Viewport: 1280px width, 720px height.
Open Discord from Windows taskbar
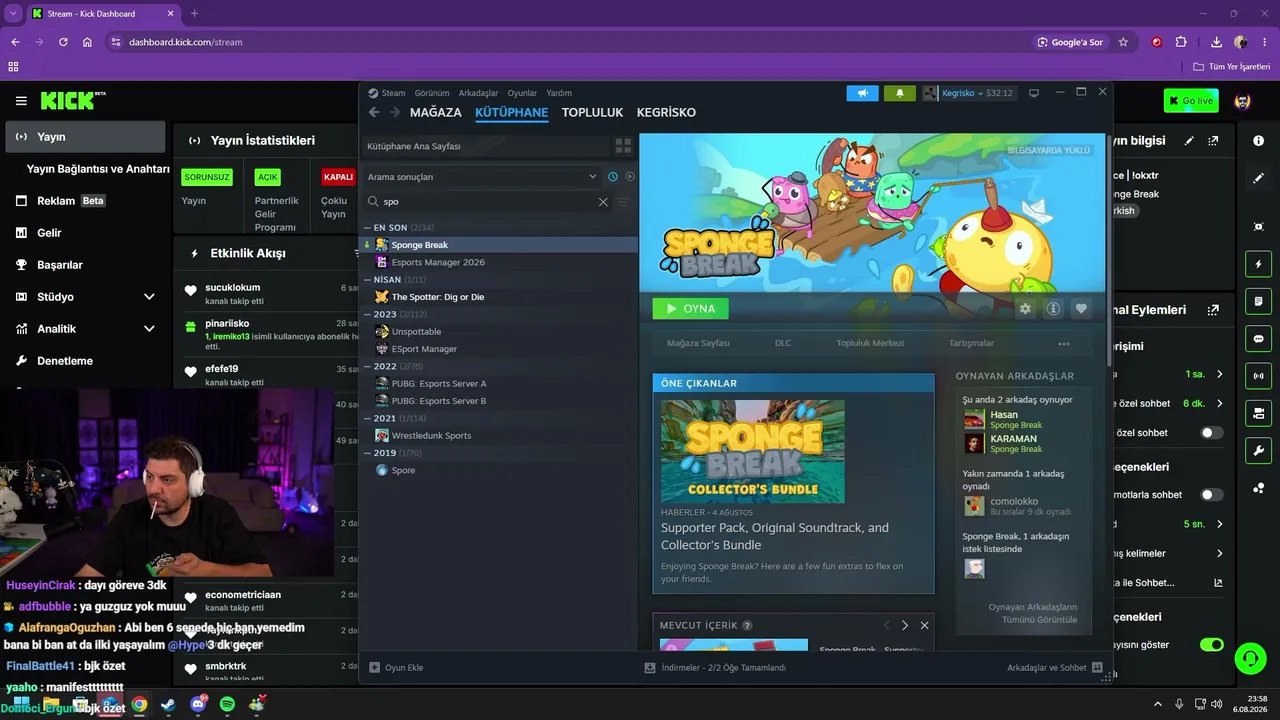click(198, 704)
